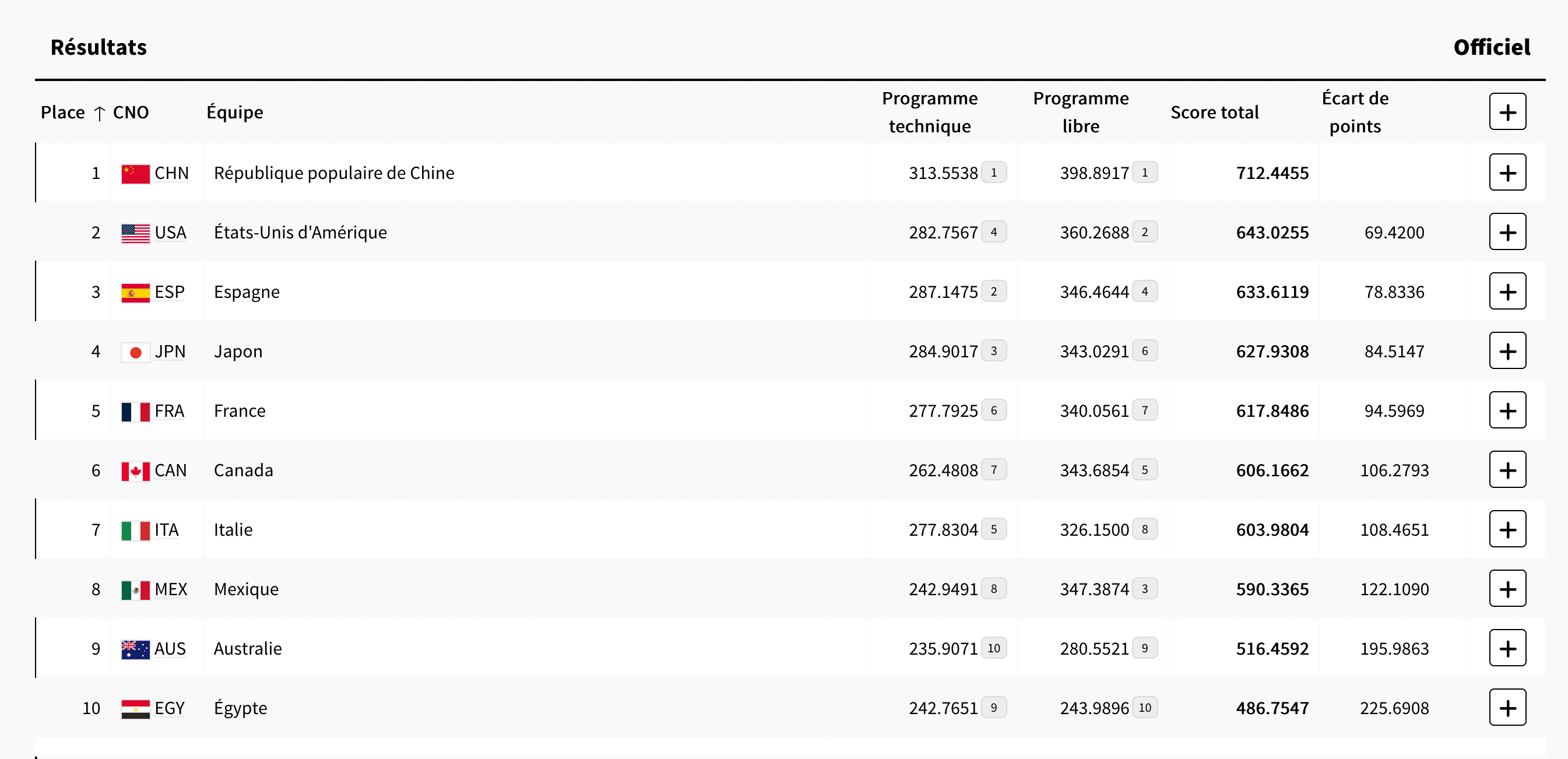1568x759 pixels.
Task: Open Italie row plus button
Action: (x=1507, y=529)
